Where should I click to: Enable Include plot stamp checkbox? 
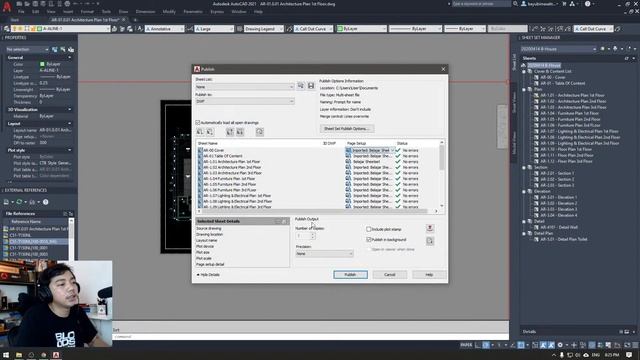[x=369, y=229]
